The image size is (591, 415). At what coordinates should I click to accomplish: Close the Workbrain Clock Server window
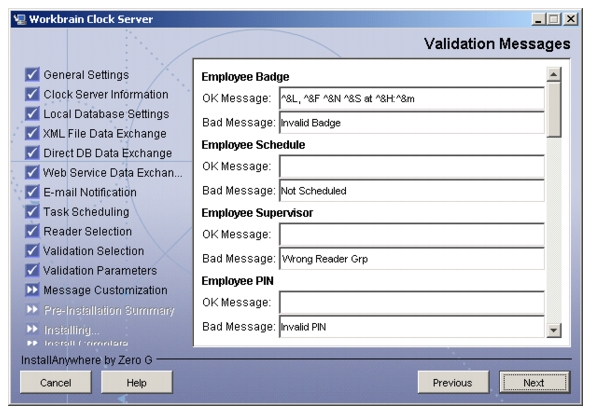tap(571, 19)
